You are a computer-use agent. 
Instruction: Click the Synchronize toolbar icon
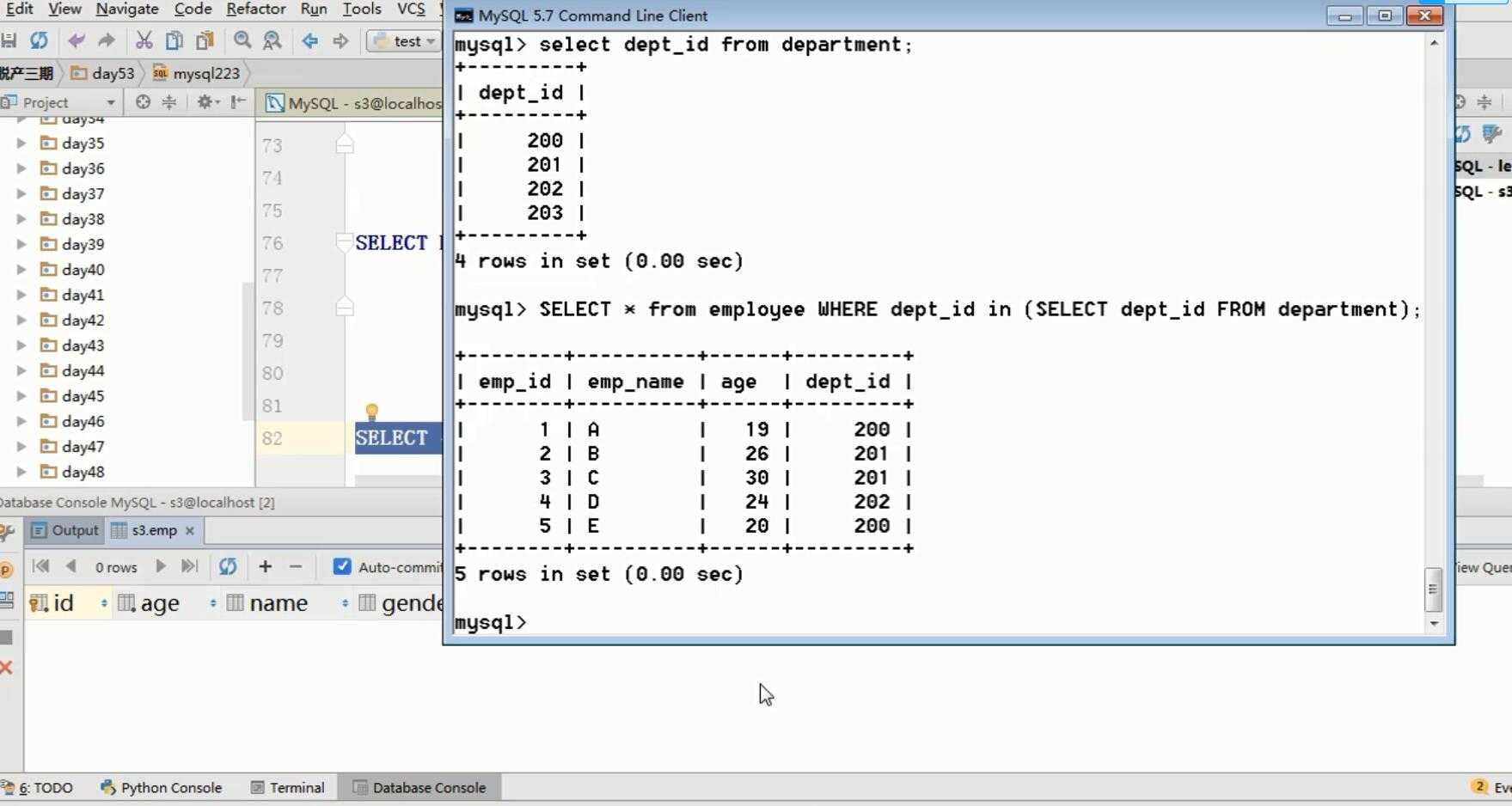(x=39, y=40)
